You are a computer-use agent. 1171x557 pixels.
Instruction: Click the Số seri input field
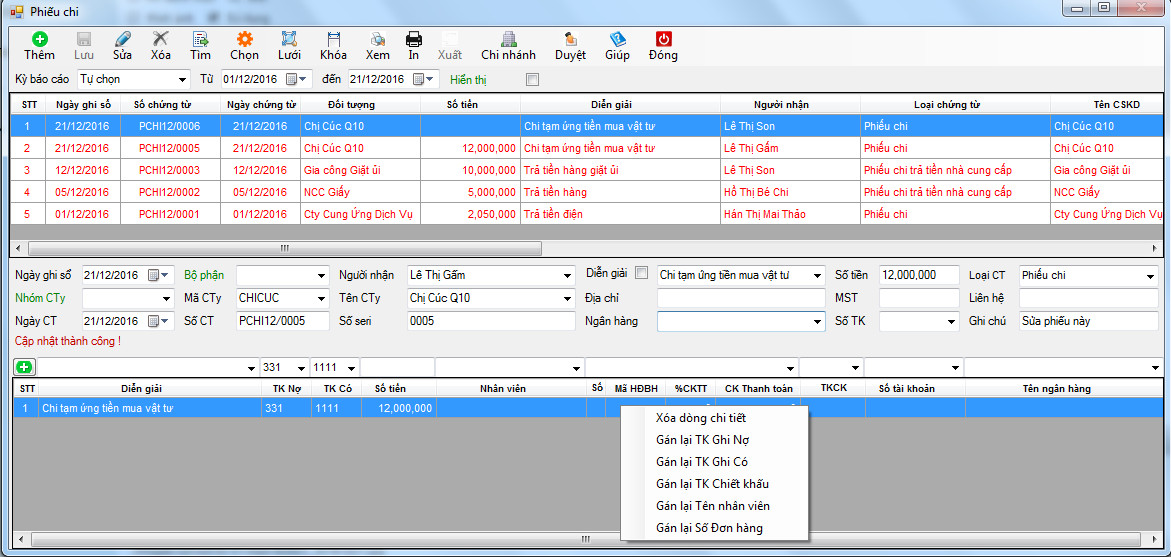(x=491, y=321)
